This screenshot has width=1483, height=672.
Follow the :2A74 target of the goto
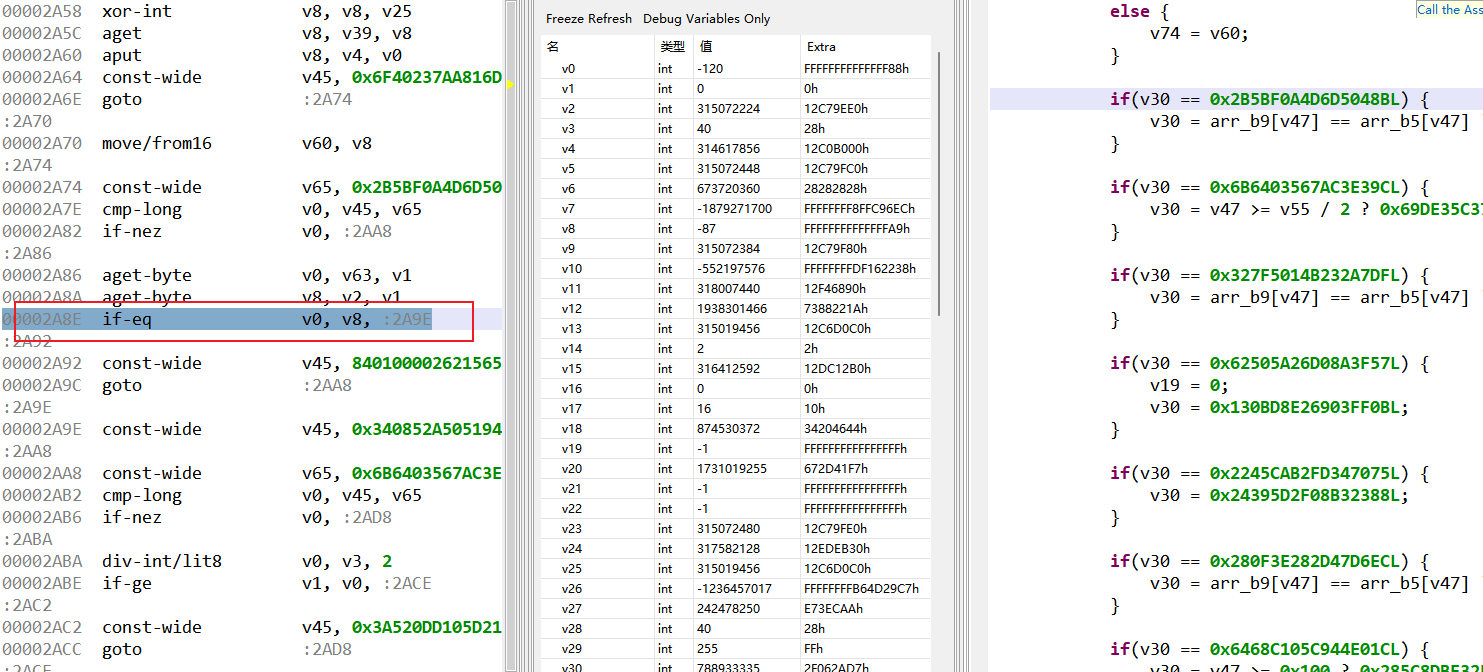(327, 99)
